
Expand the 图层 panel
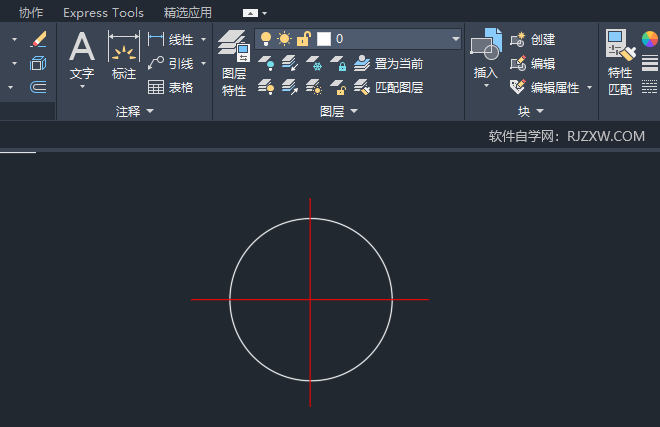[338, 111]
